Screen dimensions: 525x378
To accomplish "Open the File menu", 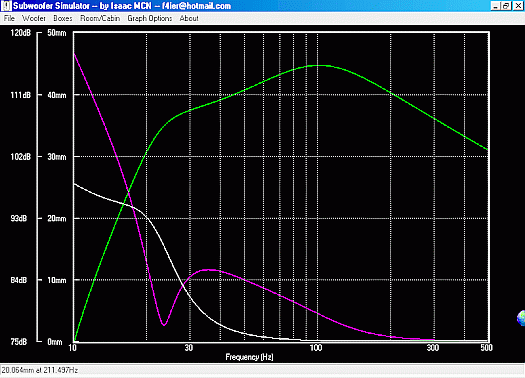I will [9, 18].
